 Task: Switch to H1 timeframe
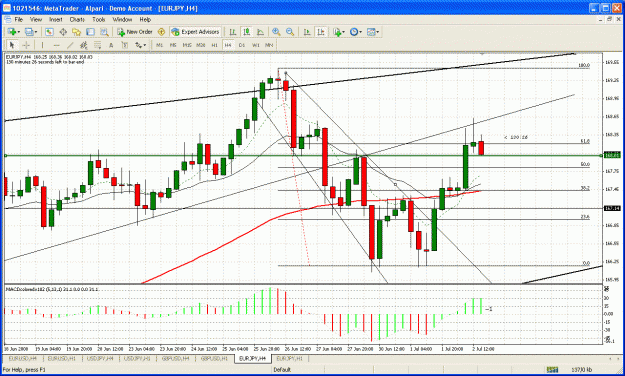214,45
